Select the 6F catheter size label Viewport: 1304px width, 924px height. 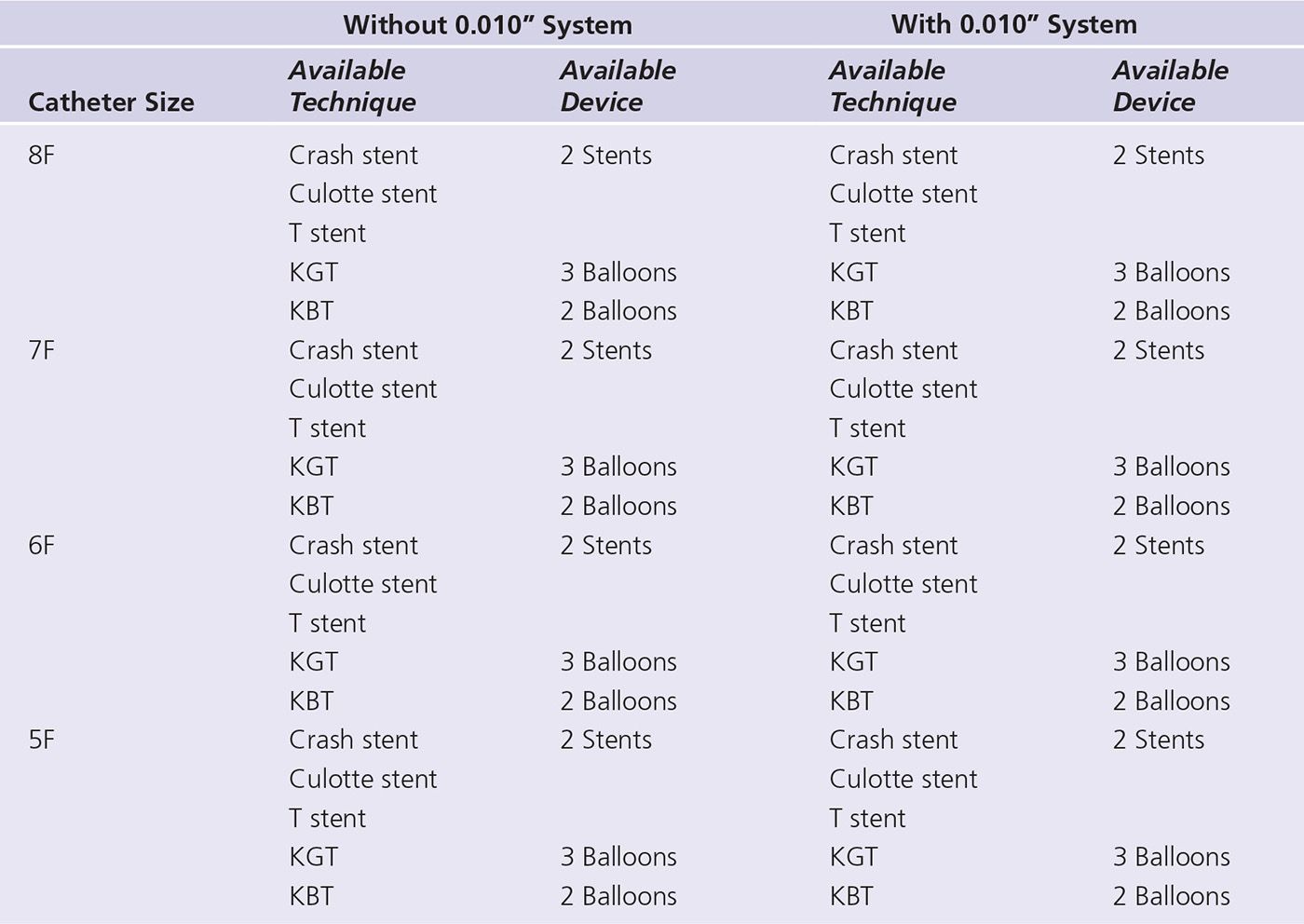pyautogui.click(x=42, y=545)
